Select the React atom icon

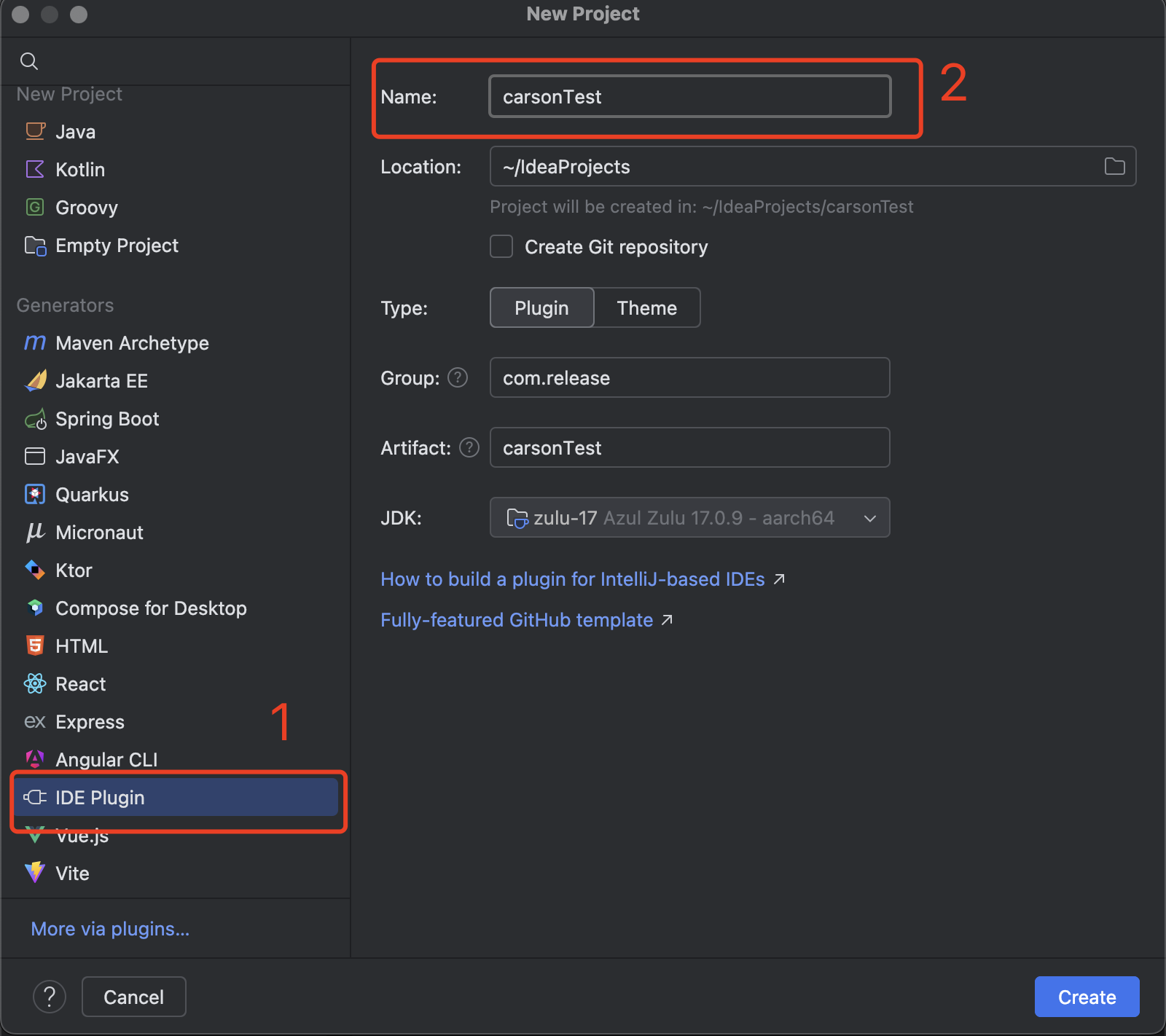click(35, 683)
